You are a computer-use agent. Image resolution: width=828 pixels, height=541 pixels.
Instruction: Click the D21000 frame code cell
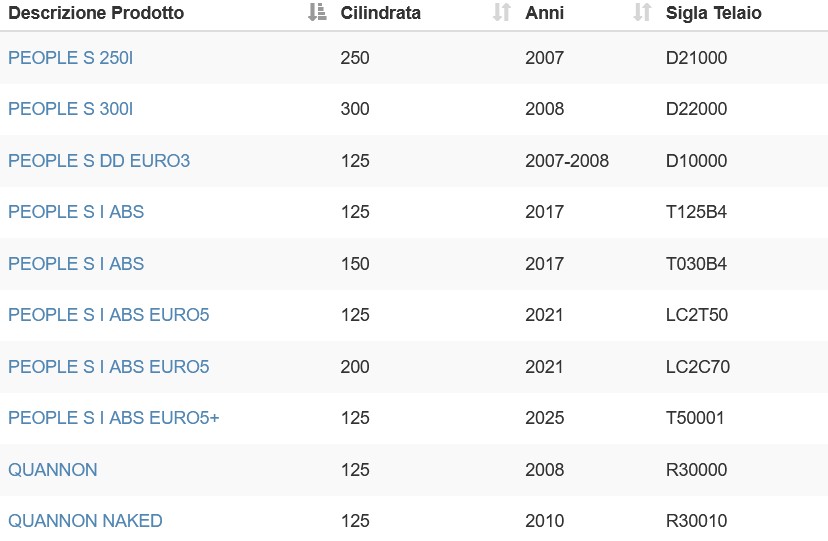click(x=696, y=58)
